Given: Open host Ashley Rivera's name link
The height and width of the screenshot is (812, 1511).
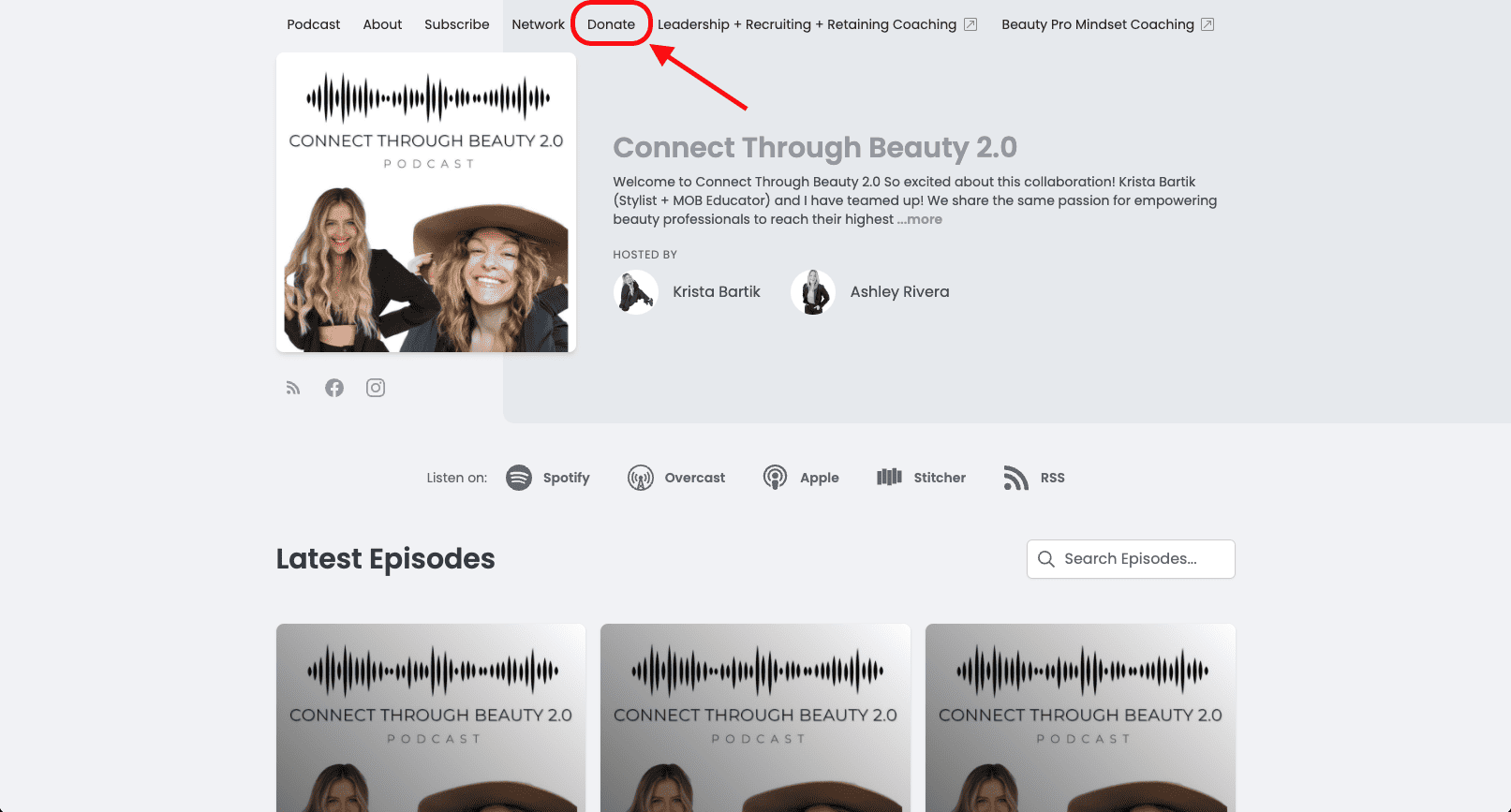Looking at the screenshot, I should [900, 292].
